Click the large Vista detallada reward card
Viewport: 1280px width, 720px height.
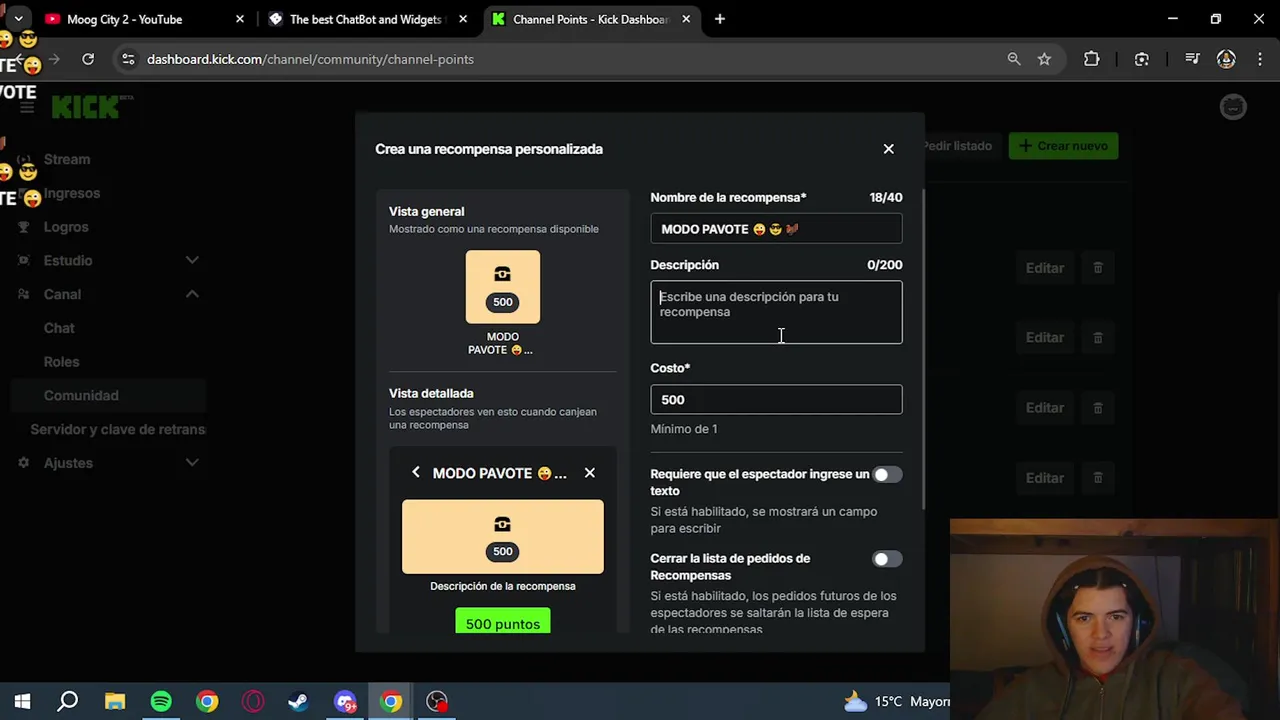tap(502, 537)
